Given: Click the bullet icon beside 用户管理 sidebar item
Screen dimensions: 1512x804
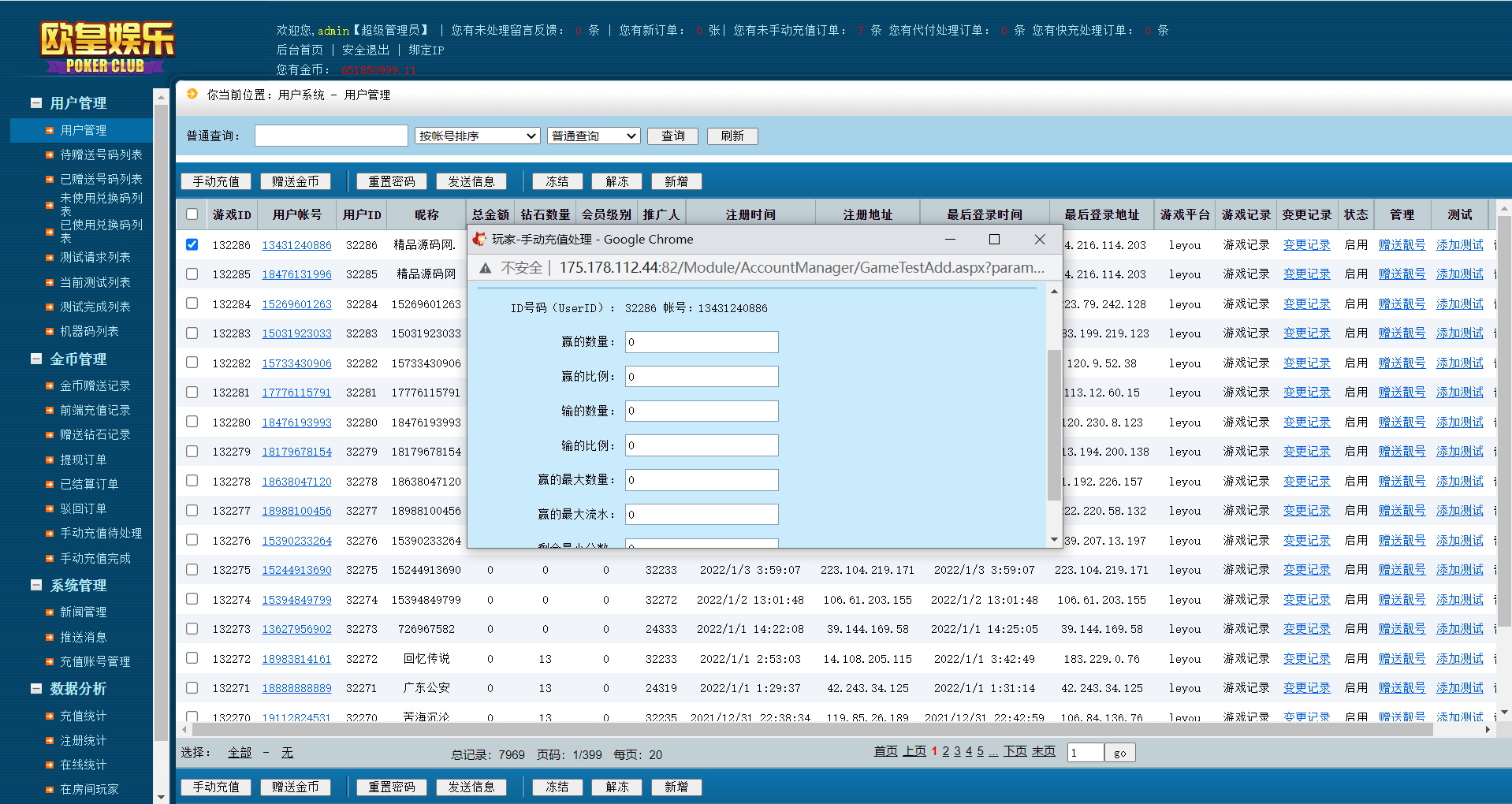Looking at the screenshot, I should pyautogui.click(x=50, y=131).
